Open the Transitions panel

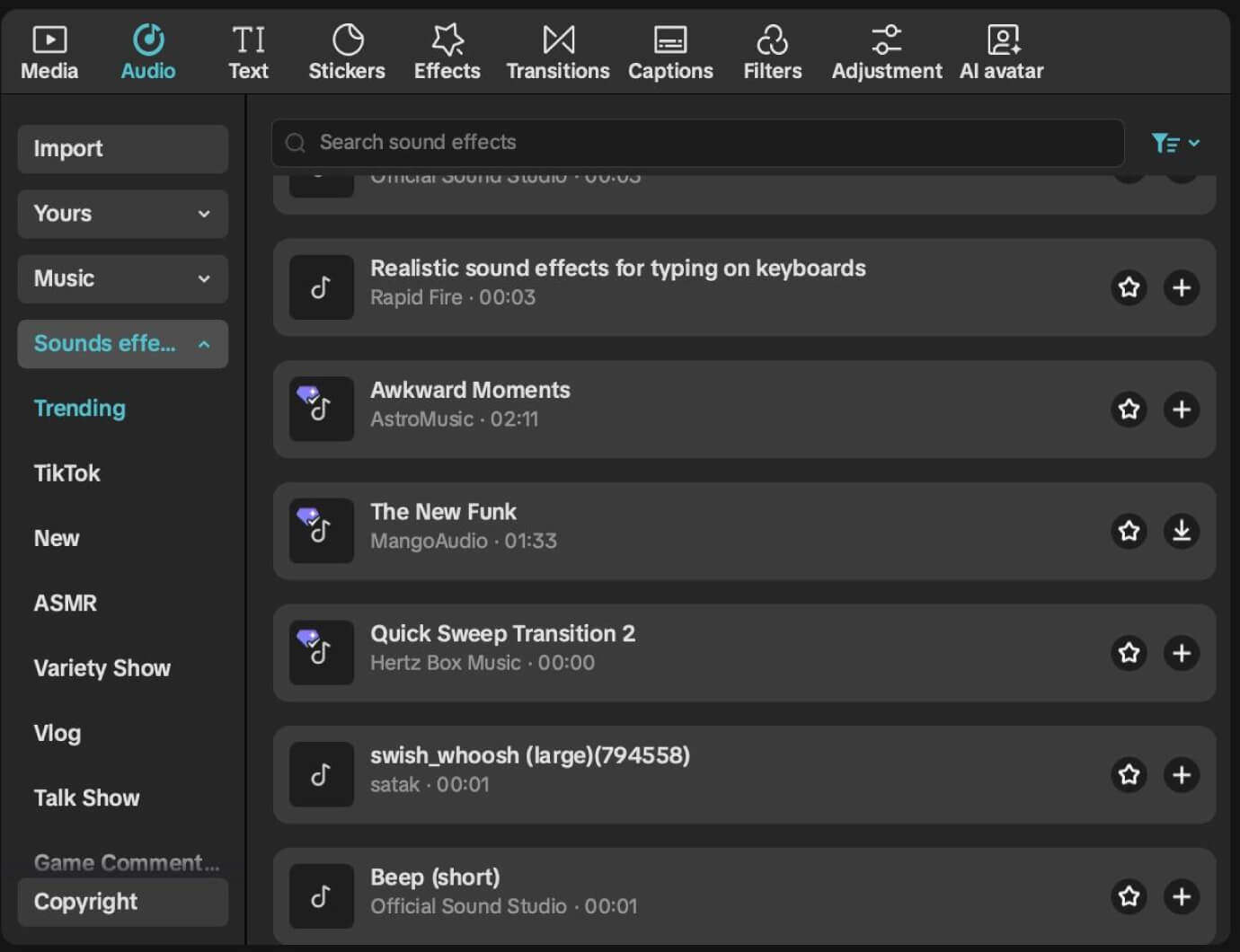(557, 52)
